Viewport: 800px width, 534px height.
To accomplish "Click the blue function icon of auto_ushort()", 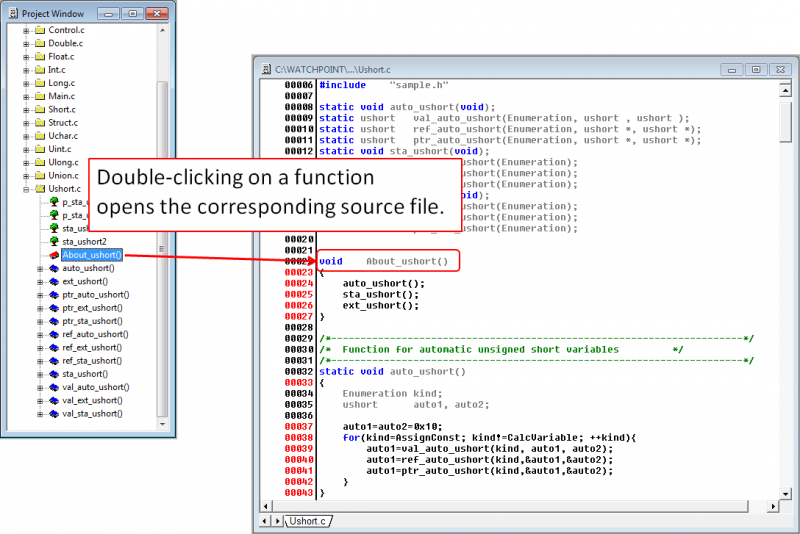I will click(54, 268).
